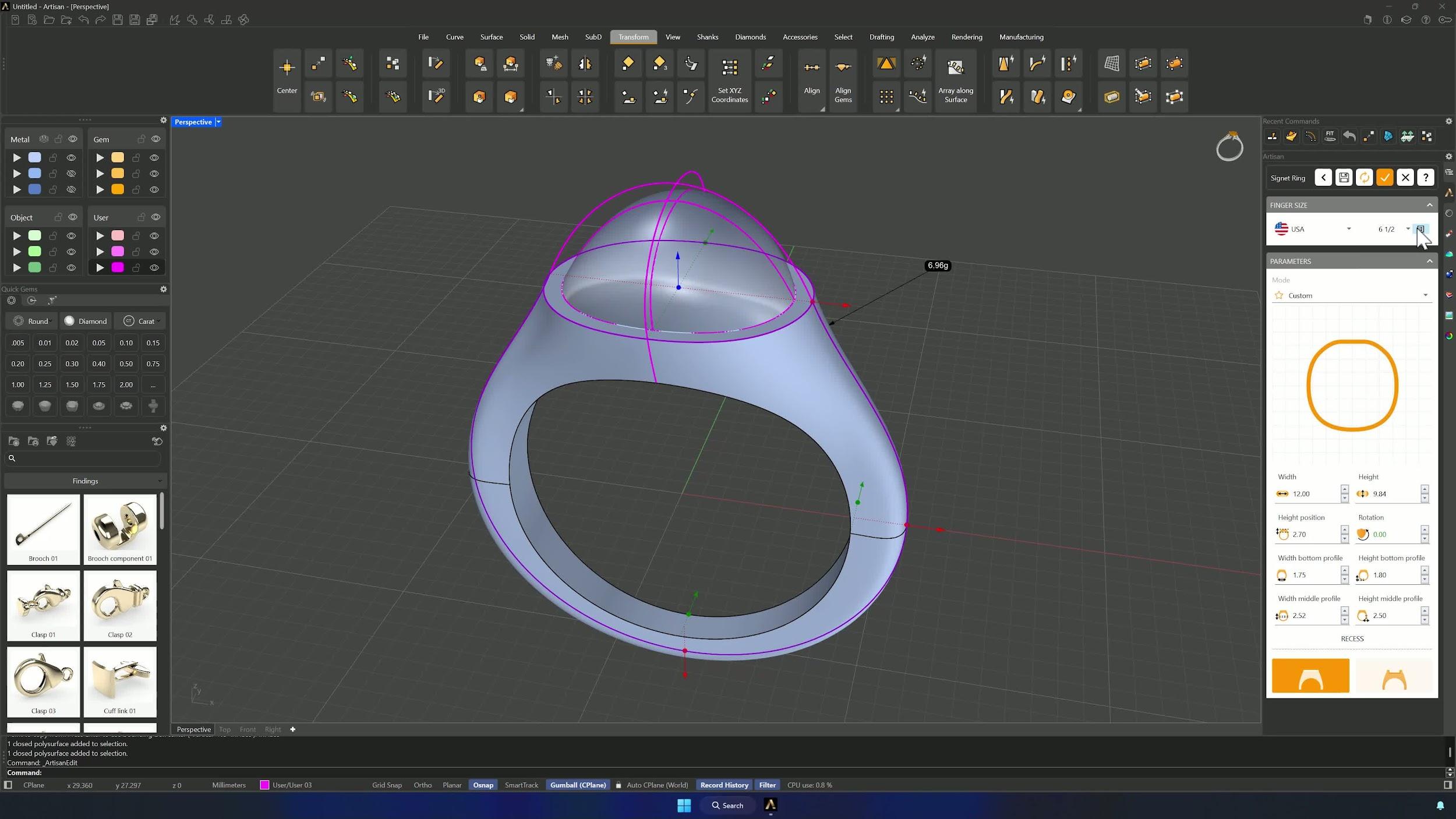Select the Clasp 01 finding thumbnail

coord(44,606)
